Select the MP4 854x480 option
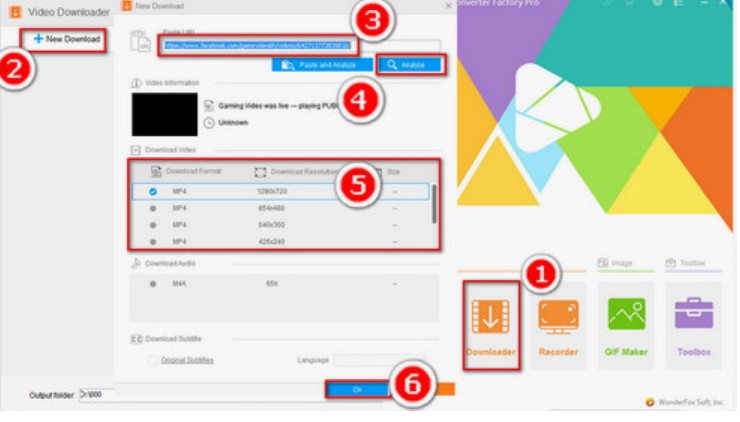740x422 pixels. [281, 208]
